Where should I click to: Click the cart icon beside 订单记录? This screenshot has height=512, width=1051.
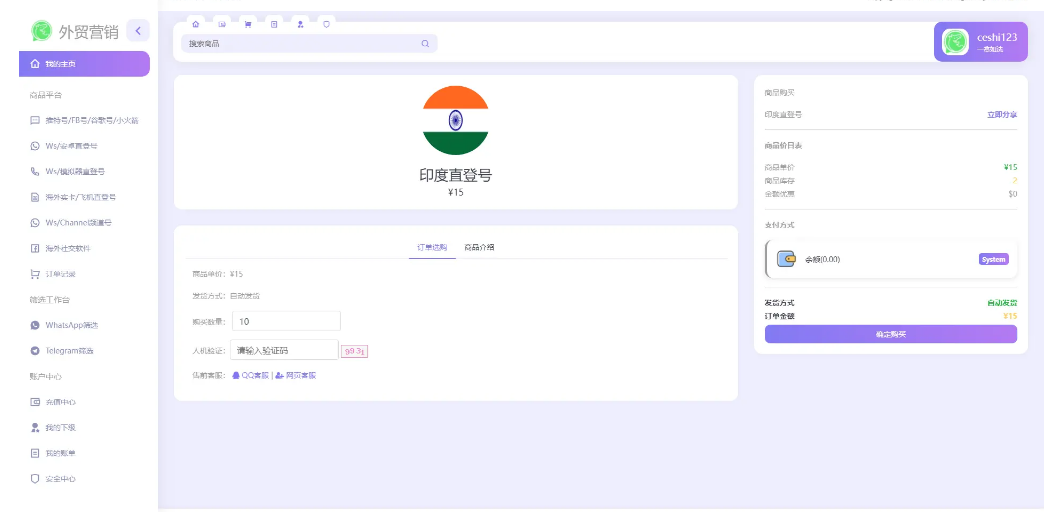tap(35, 274)
